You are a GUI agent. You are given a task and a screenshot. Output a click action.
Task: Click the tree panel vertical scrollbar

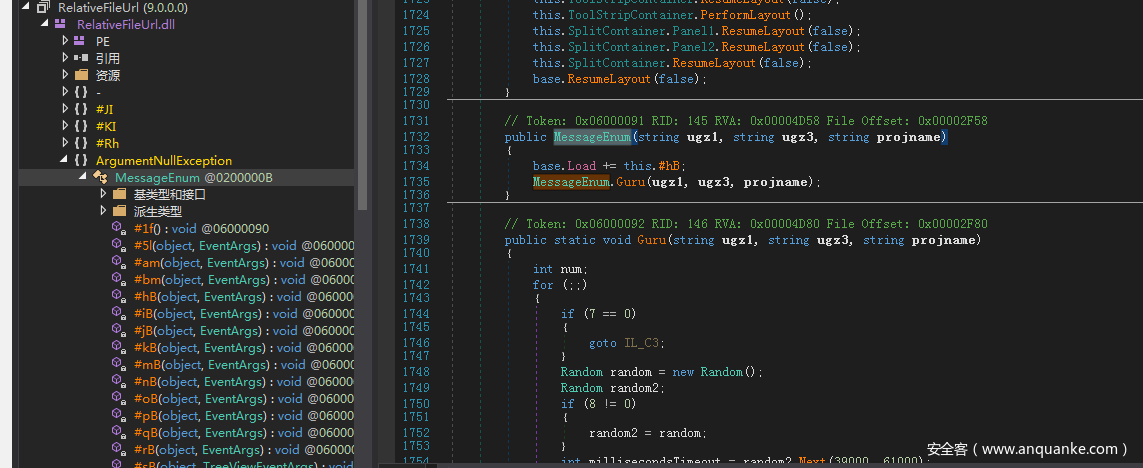tap(362, 100)
